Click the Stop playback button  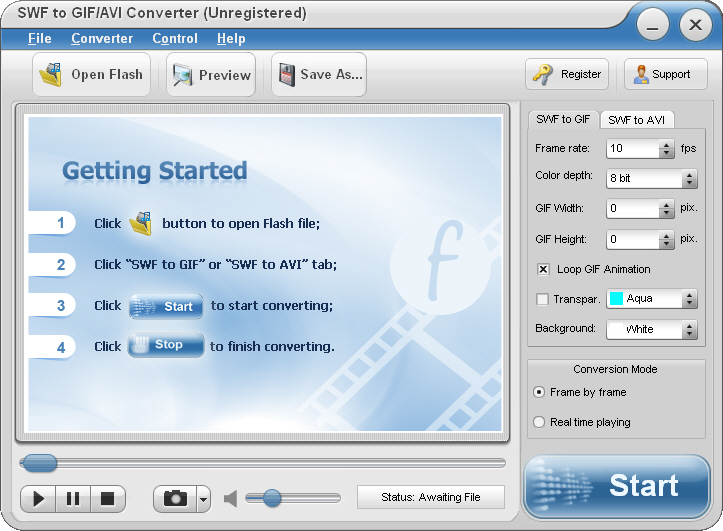click(x=107, y=499)
